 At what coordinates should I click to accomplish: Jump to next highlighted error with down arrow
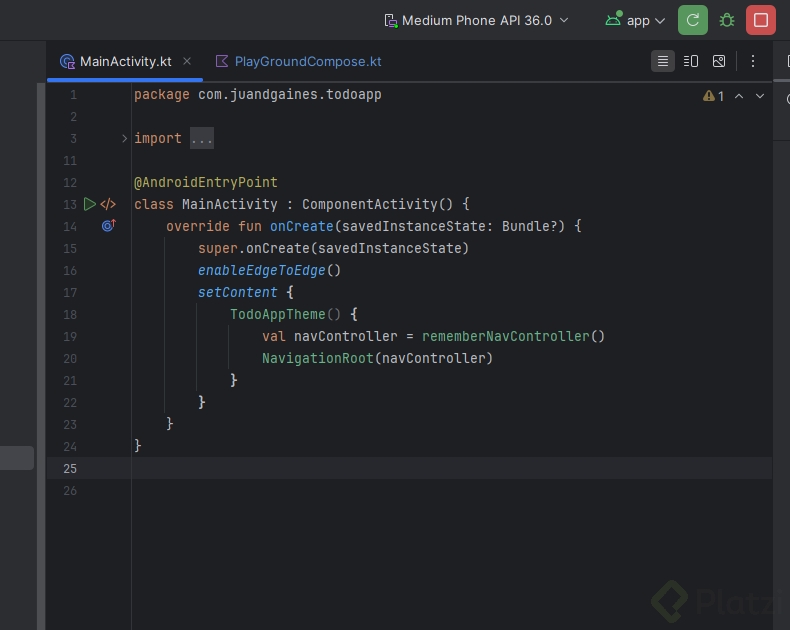(760, 96)
